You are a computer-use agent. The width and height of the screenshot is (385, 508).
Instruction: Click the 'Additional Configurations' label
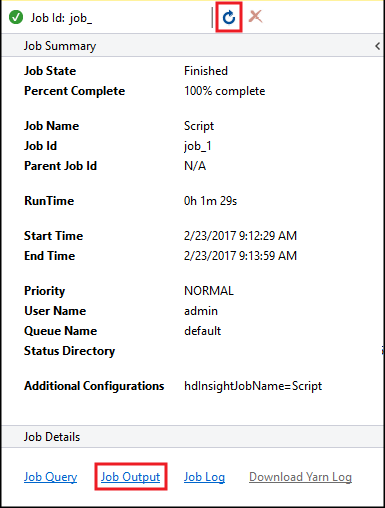point(94,386)
